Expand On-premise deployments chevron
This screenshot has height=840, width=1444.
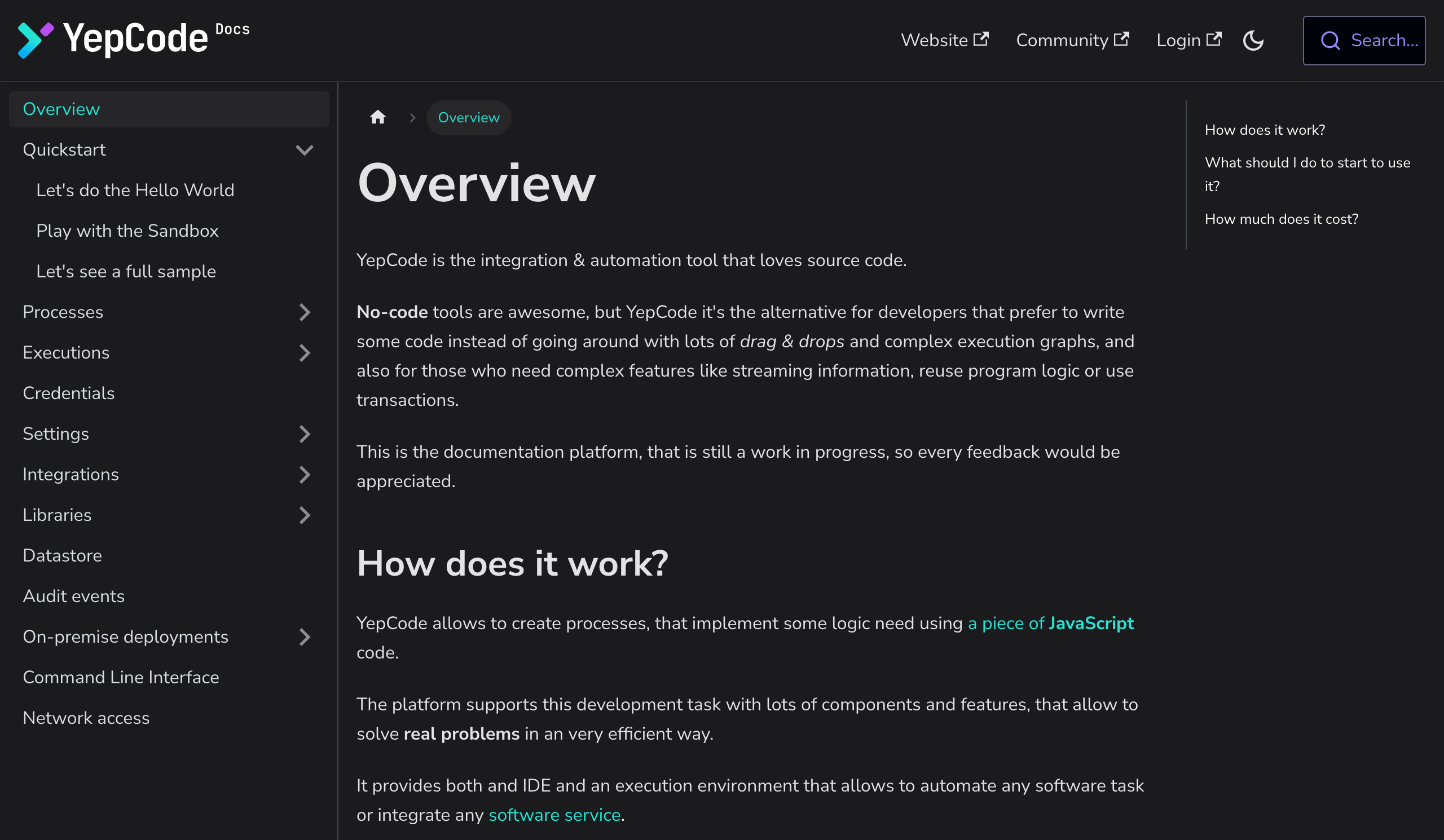pos(304,636)
